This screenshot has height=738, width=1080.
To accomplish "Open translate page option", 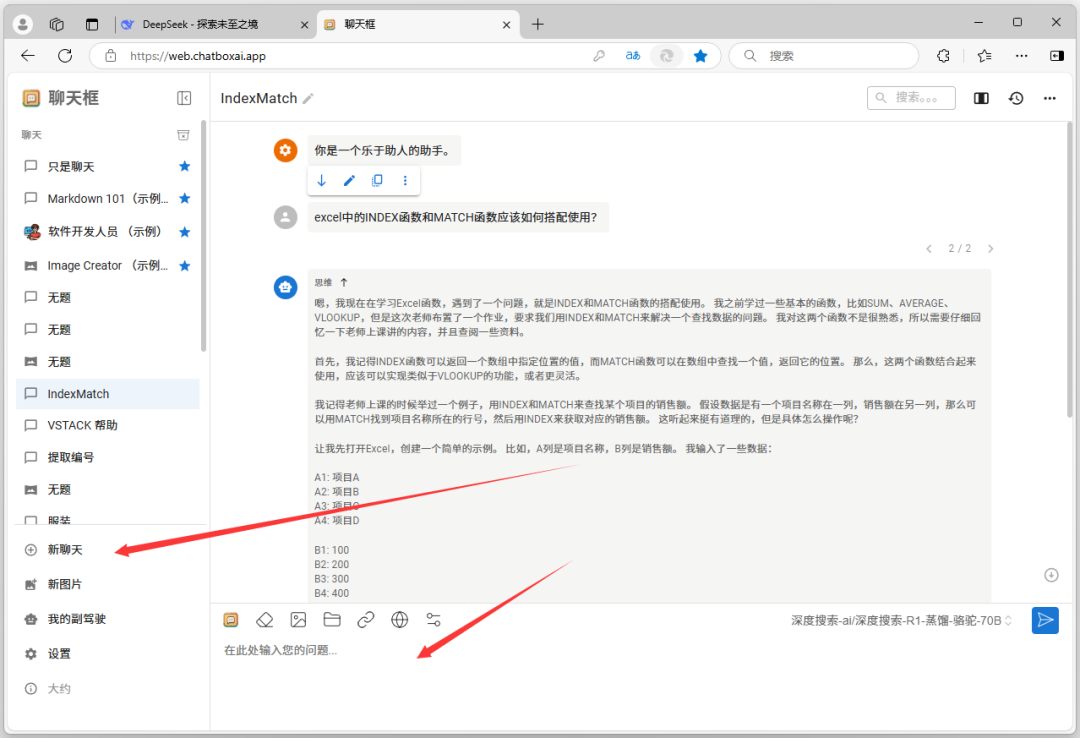I will tap(632, 56).
